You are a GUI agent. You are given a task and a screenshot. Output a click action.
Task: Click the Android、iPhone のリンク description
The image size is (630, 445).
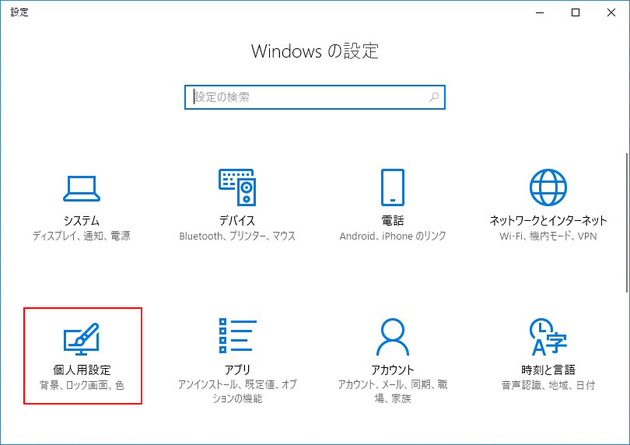pyautogui.click(x=393, y=236)
